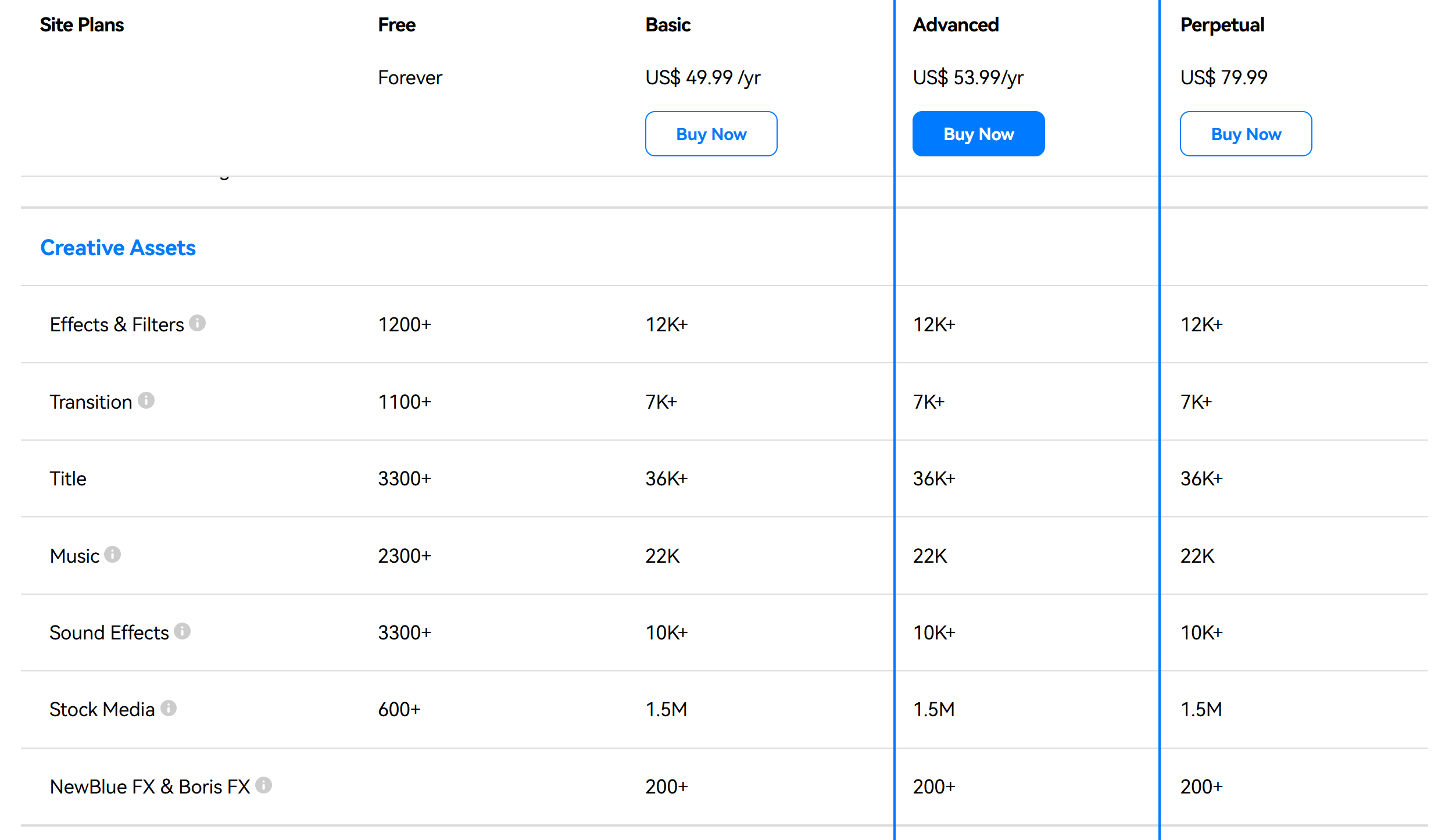Viewport: 1456px width, 840px height.
Task: Click the US$ 53.99/yr price text
Action: click(x=968, y=77)
